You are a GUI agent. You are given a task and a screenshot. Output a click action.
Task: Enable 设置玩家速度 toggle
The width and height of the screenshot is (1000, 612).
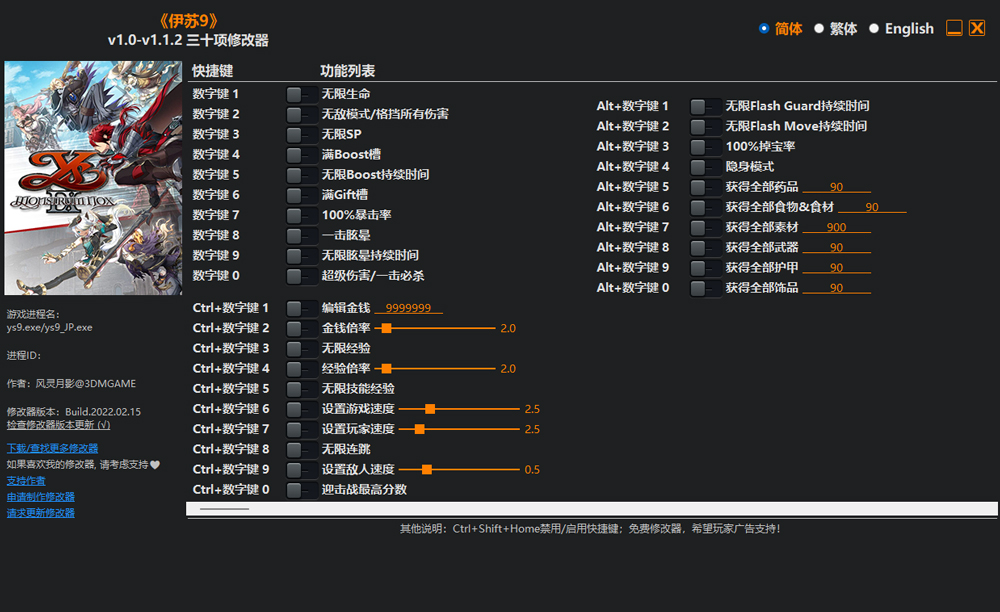click(x=301, y=430)
